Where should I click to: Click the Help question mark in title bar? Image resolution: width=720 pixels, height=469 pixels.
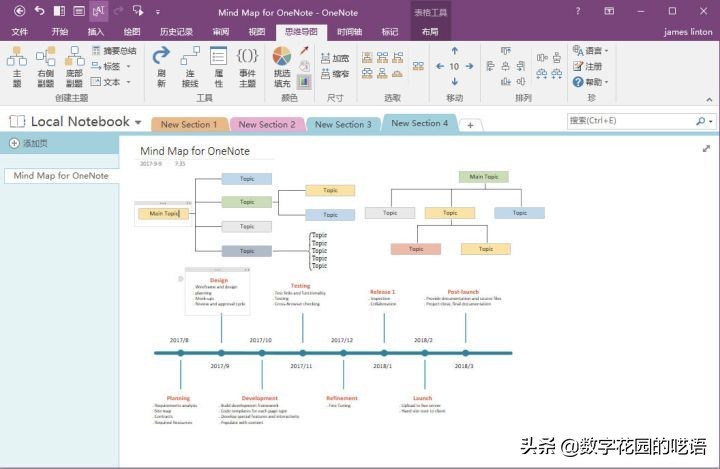pos(578,11)
